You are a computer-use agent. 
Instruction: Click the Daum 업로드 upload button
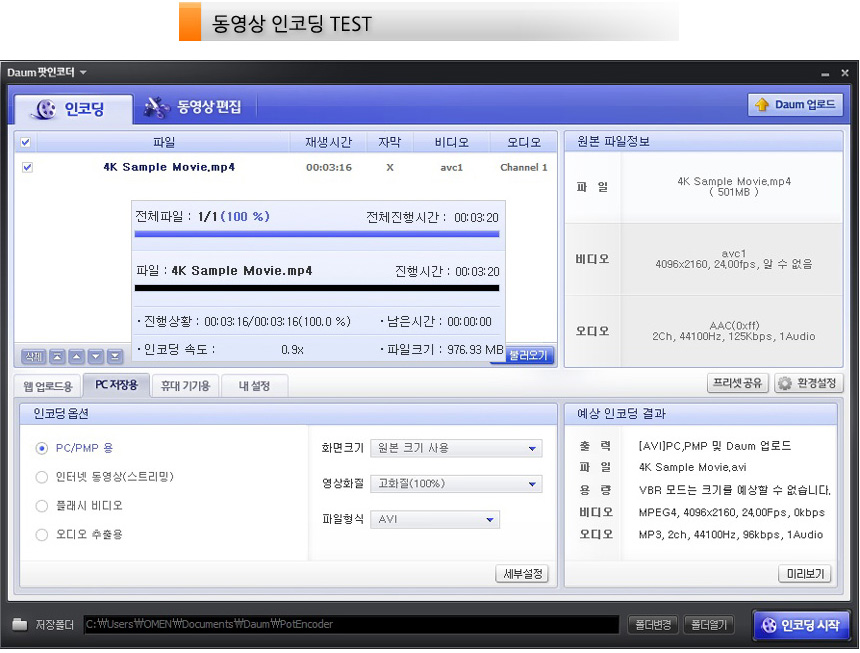coord(795,105)
